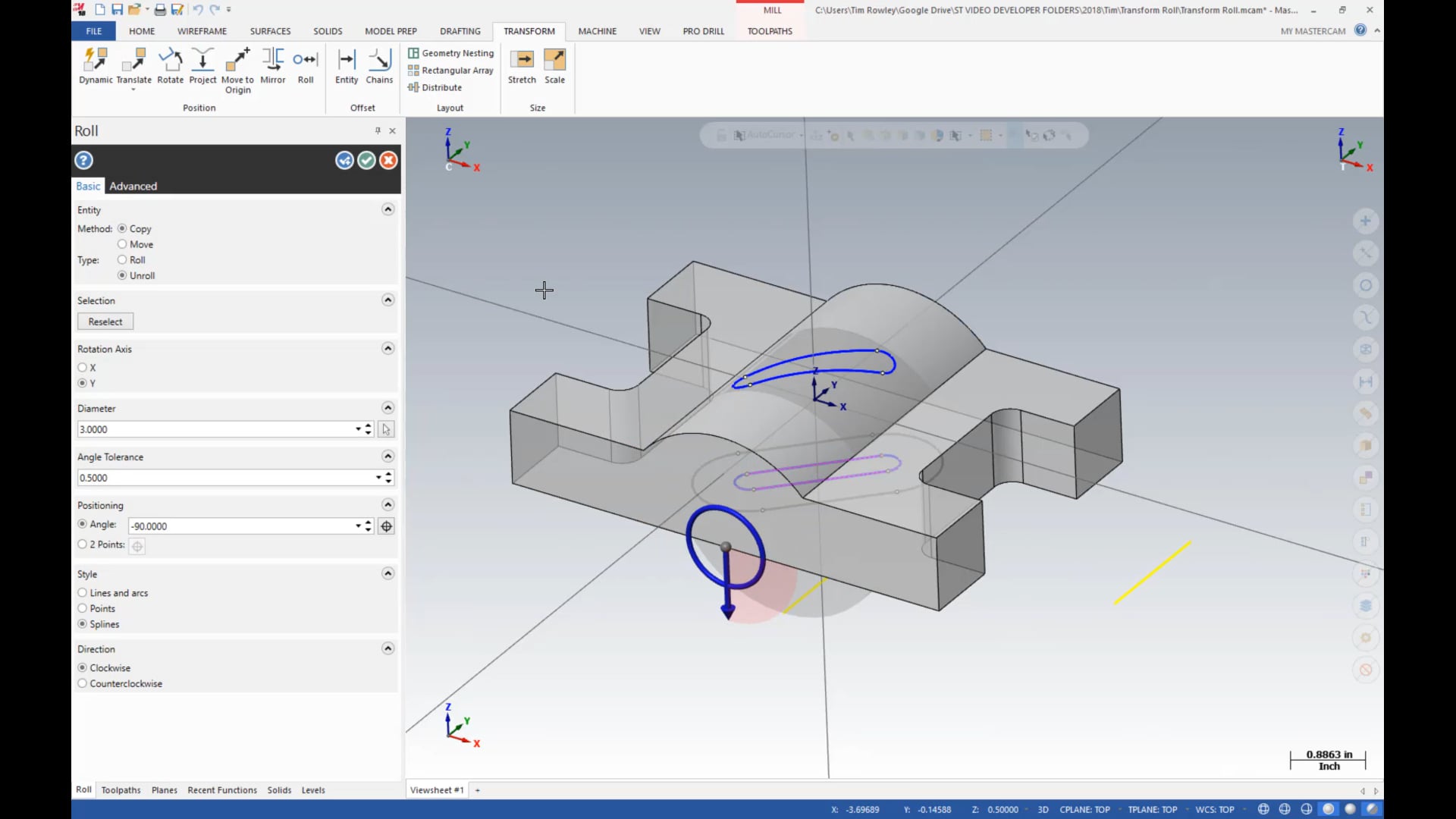This screenshot has width=1456, height=819.
Task: Click the Angle value input field
Action: 241,526
